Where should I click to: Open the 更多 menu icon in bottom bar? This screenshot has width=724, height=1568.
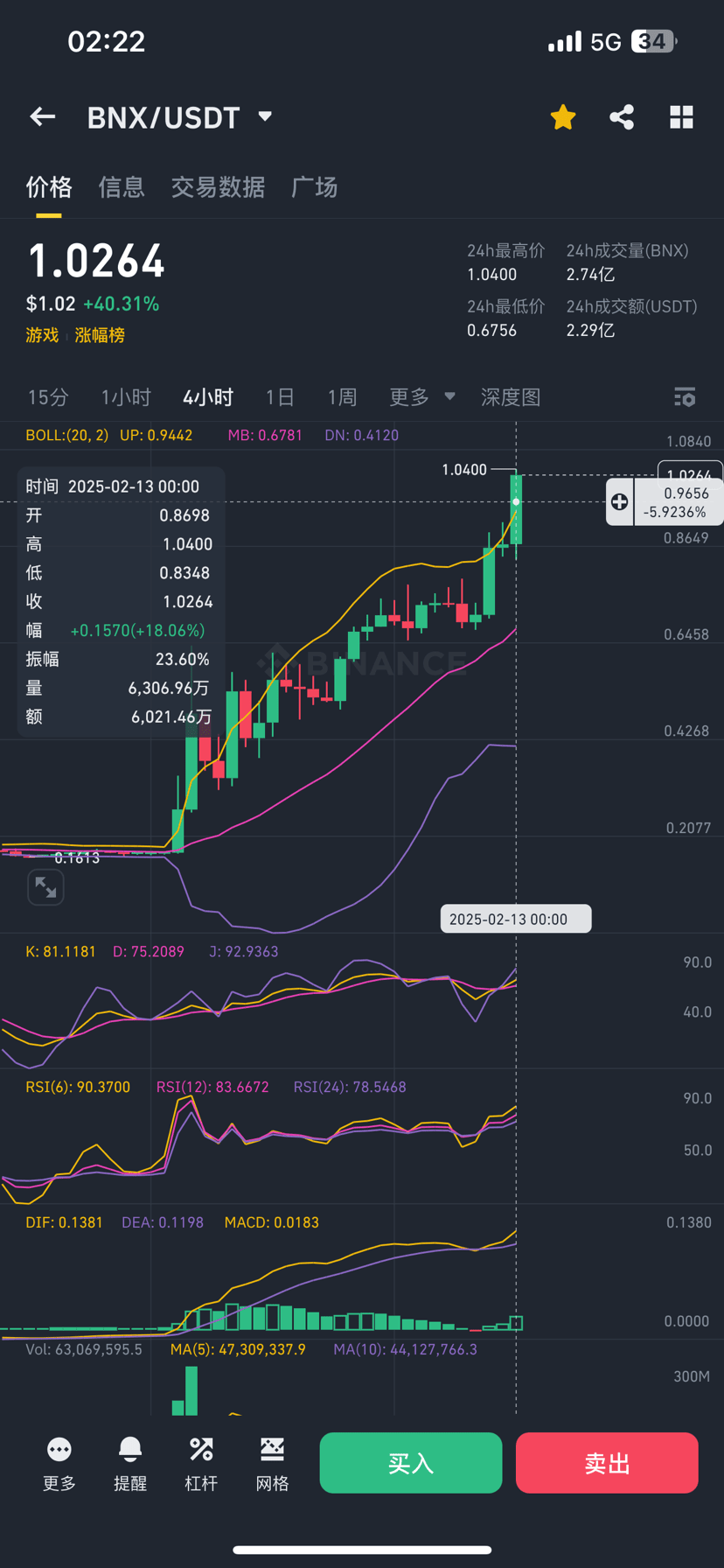[x=59, y=1464]
